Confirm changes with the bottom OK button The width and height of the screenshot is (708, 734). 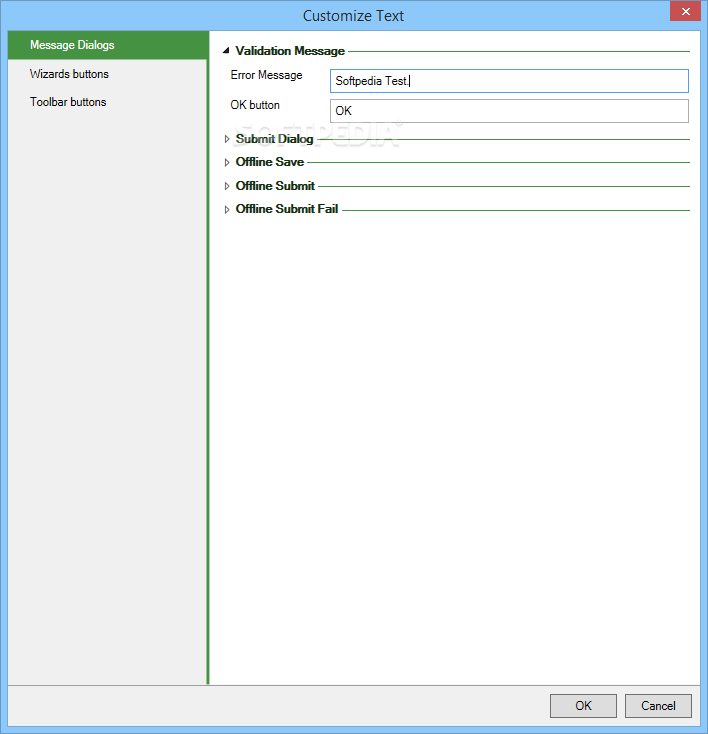[583, 705]
